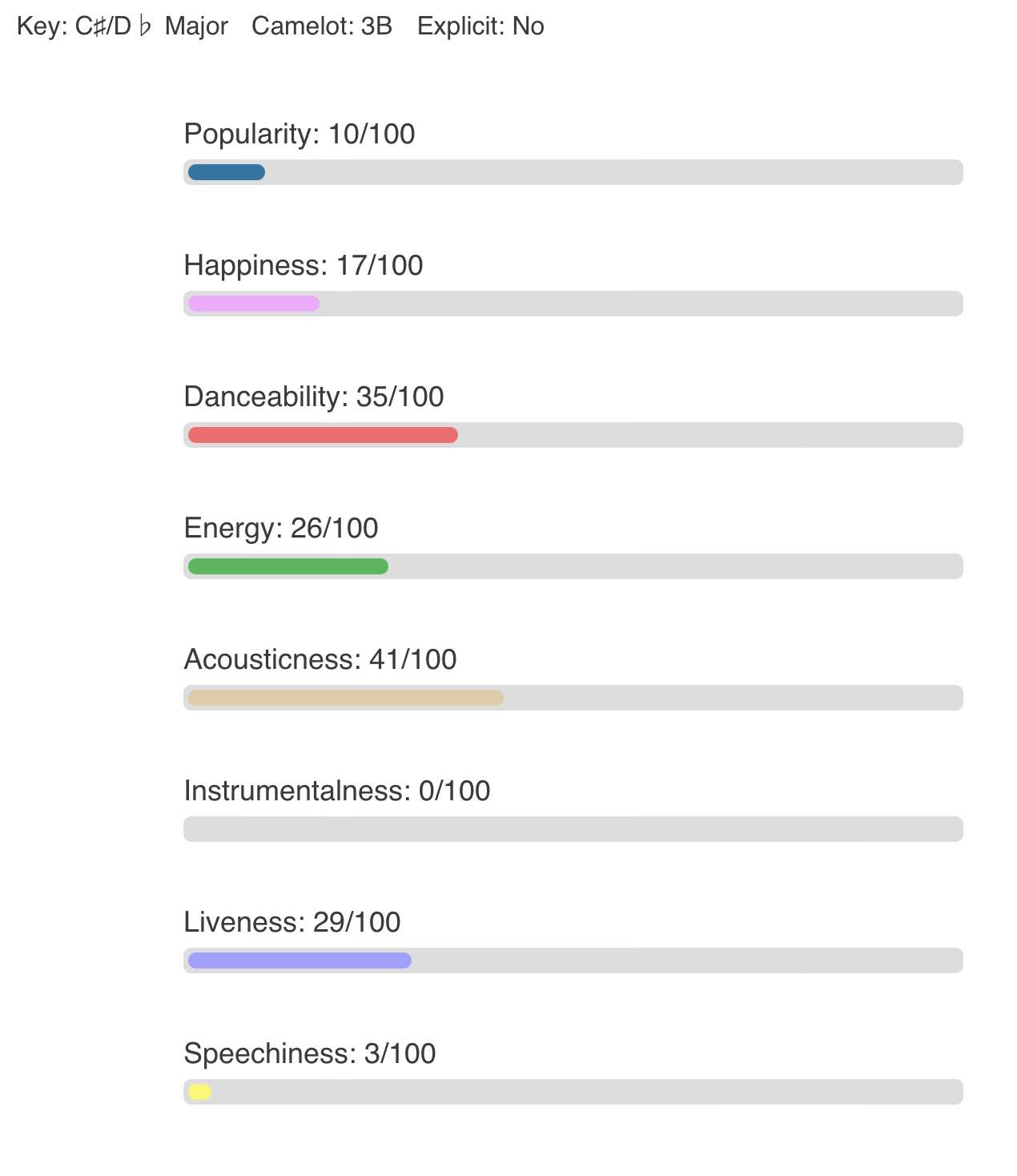
Task: Click the red Danceability bar fill
Action: tap(323, 435)
